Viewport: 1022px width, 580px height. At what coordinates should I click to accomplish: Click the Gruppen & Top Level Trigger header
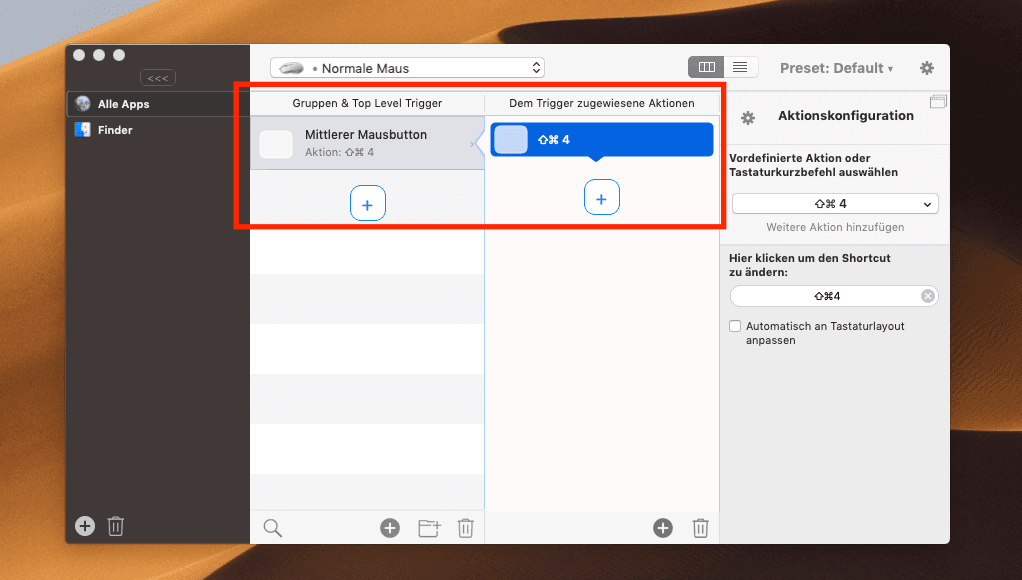367,103
